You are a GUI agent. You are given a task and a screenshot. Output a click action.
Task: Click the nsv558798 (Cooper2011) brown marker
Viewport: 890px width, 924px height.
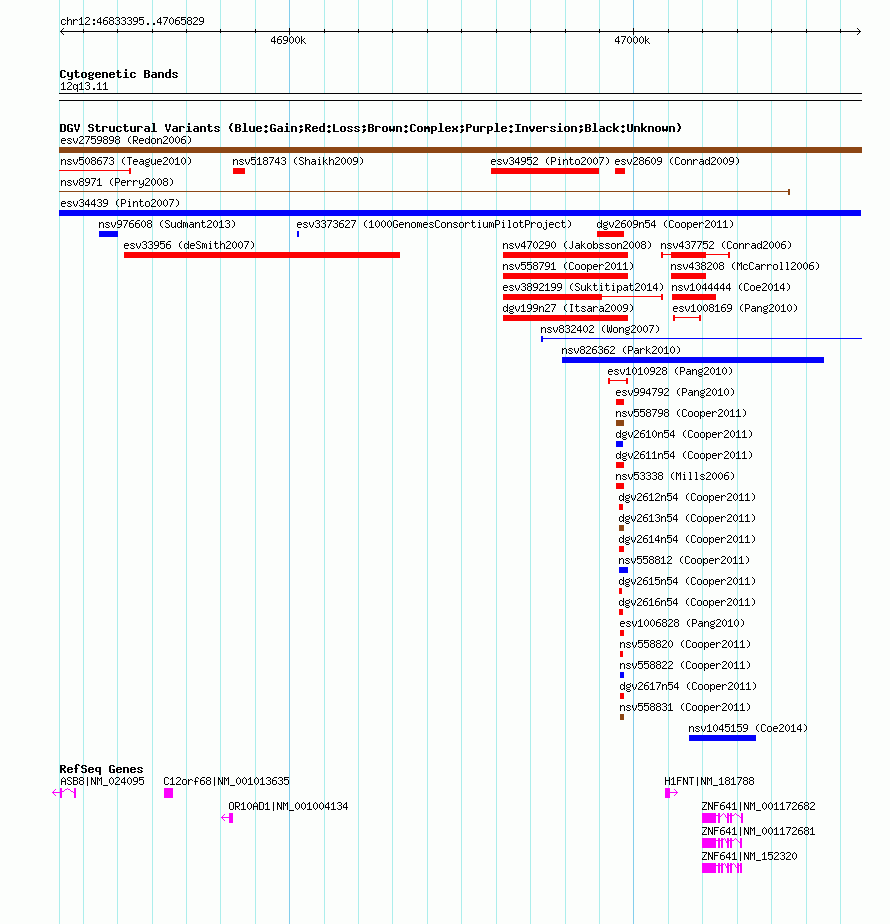(619, 423)
